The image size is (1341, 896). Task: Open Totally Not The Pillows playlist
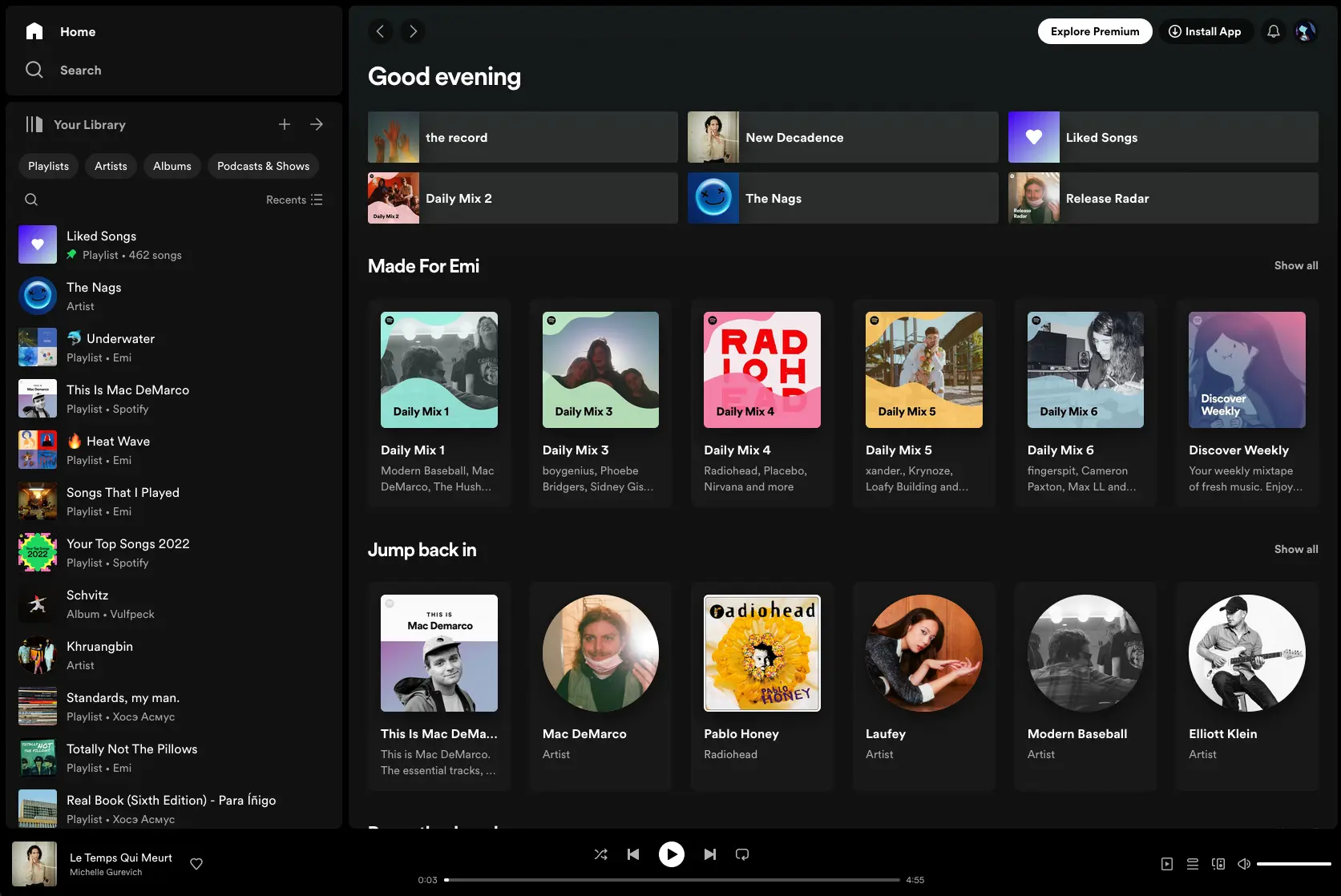(174, 757)
